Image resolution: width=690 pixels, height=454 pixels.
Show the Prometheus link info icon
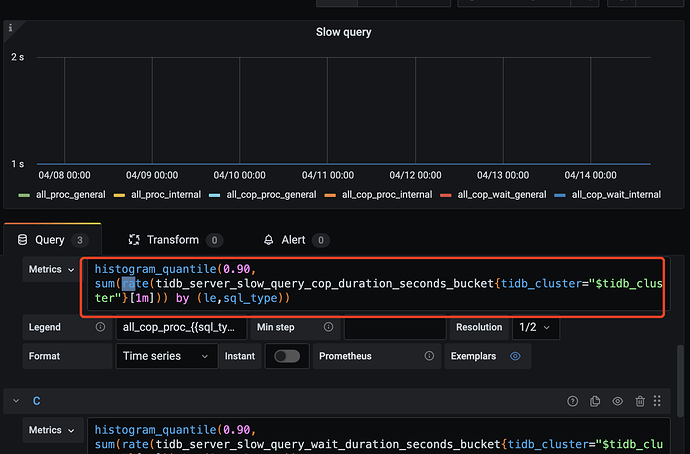pos(429,355)
